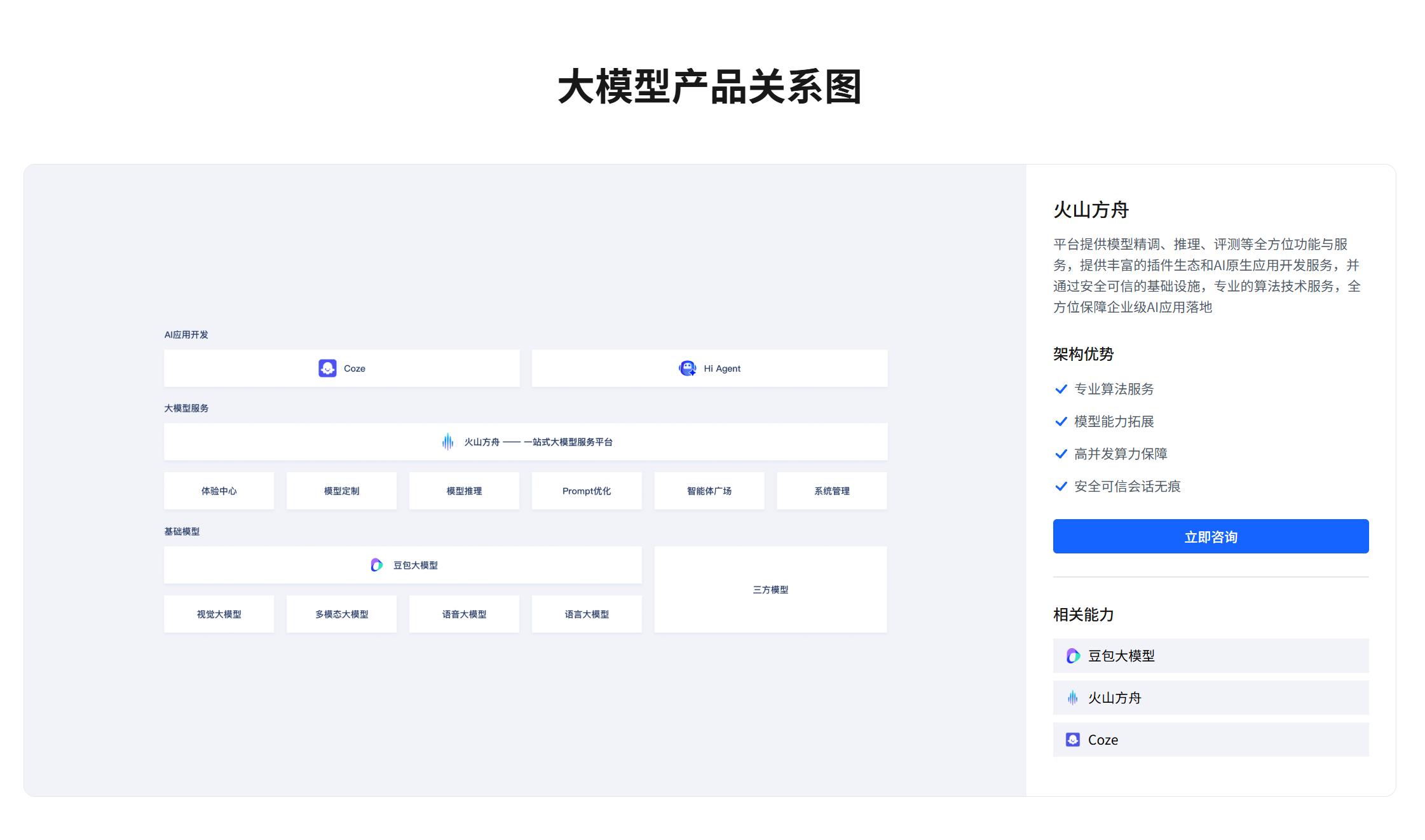This screenshot has height=840, width=1425.
Task: Select the 语音大模型 box
Action: coord(464,614)
